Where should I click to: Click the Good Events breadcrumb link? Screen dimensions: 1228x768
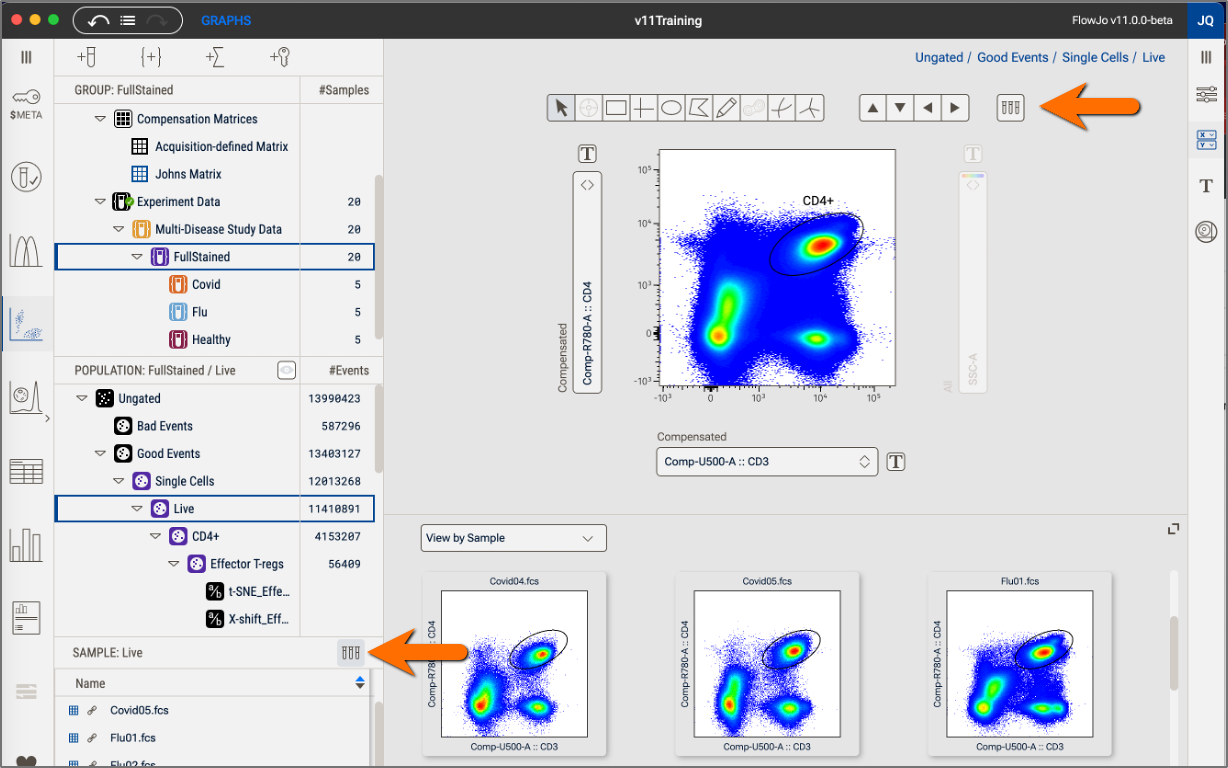[1012, 58]
